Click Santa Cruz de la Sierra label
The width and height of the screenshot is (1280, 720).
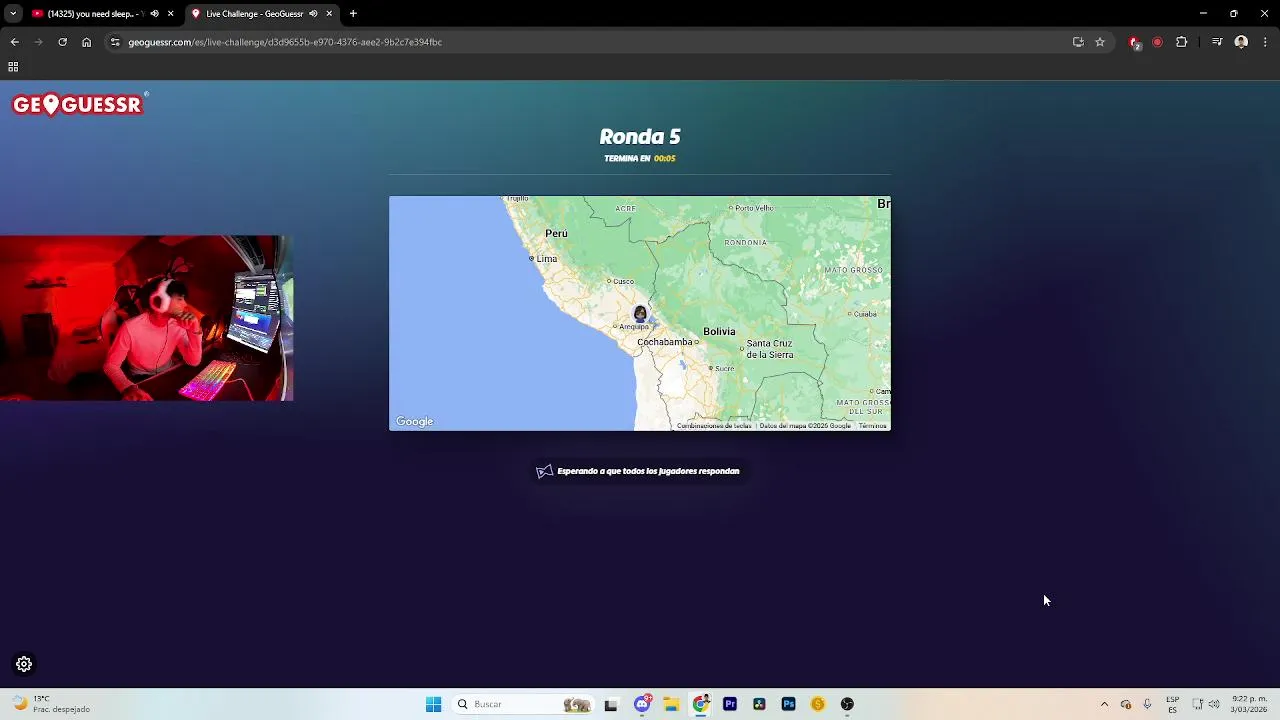click(770, 349)
